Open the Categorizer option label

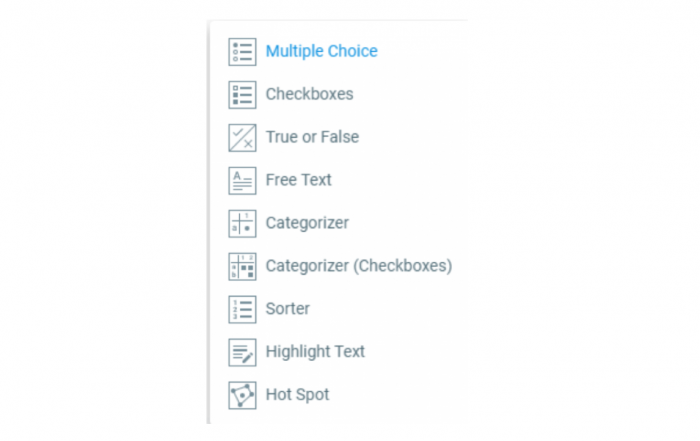coord(307,223)
